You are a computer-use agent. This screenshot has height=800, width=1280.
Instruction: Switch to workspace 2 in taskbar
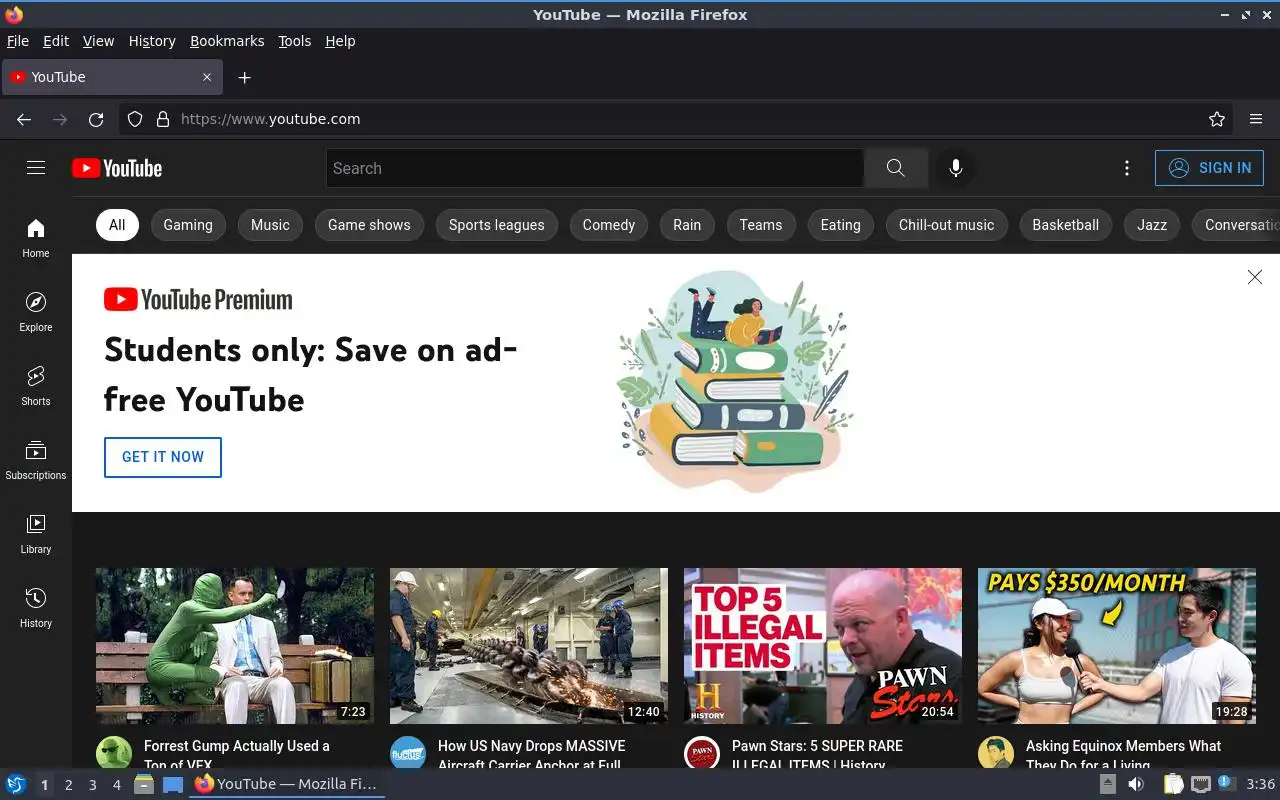coord(68,785)
